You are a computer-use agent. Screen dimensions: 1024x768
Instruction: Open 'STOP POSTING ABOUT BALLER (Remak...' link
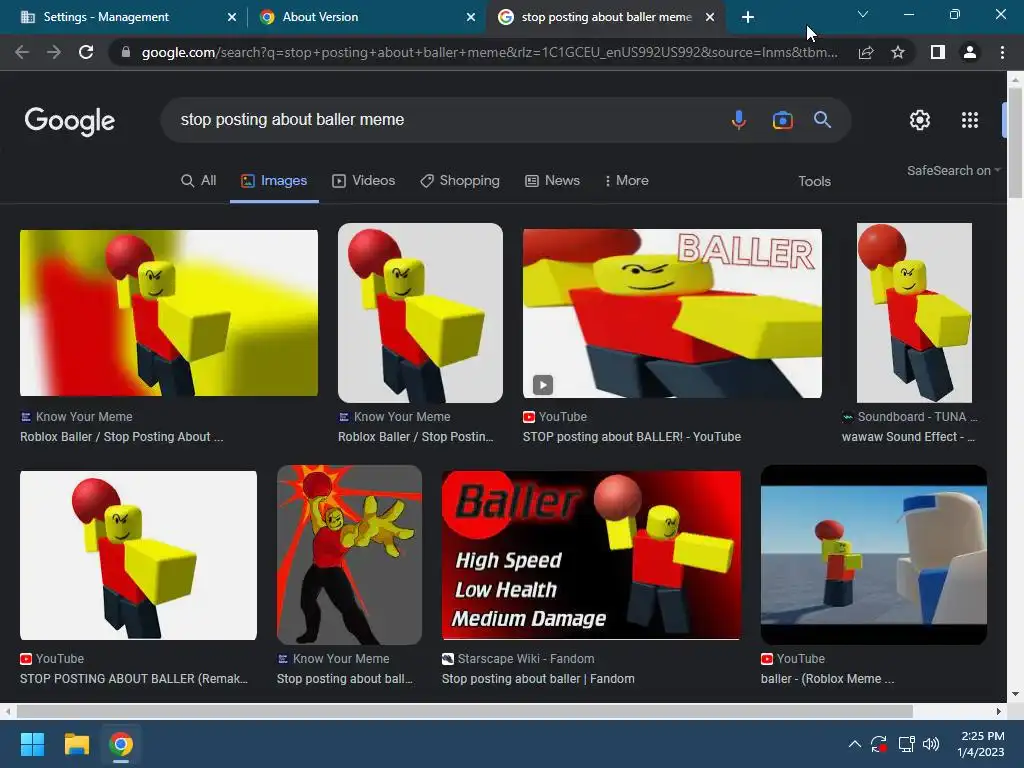(134, 679)
